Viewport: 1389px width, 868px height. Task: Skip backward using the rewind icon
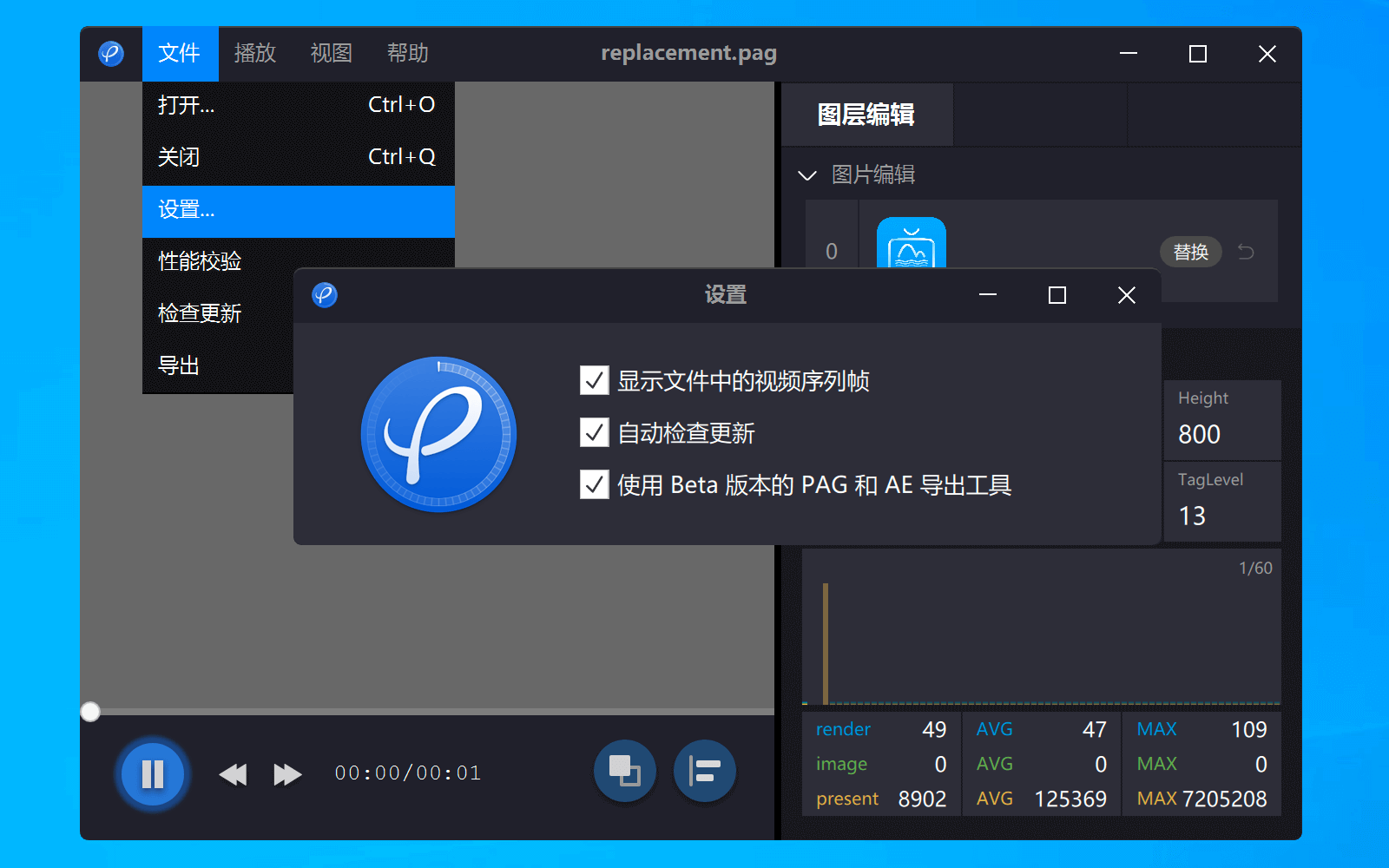(233, 773)
